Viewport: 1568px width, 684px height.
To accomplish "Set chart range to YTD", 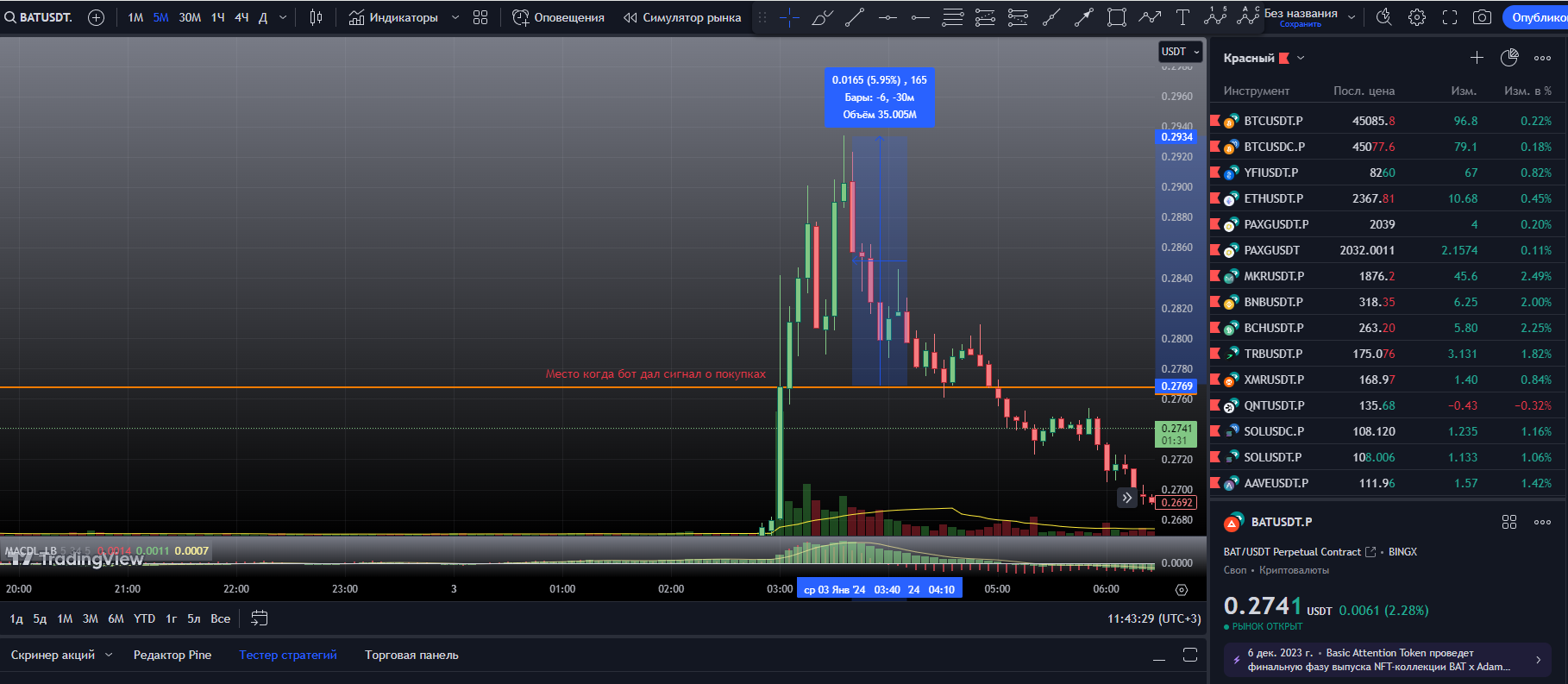I will coord(145,618).
